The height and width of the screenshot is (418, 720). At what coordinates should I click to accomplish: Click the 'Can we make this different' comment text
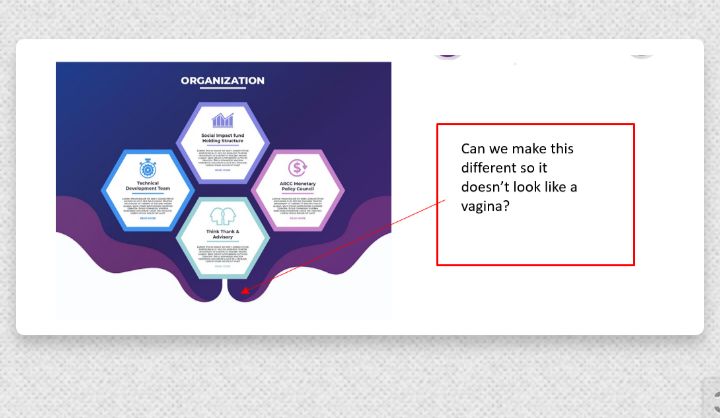pos(519,177)
